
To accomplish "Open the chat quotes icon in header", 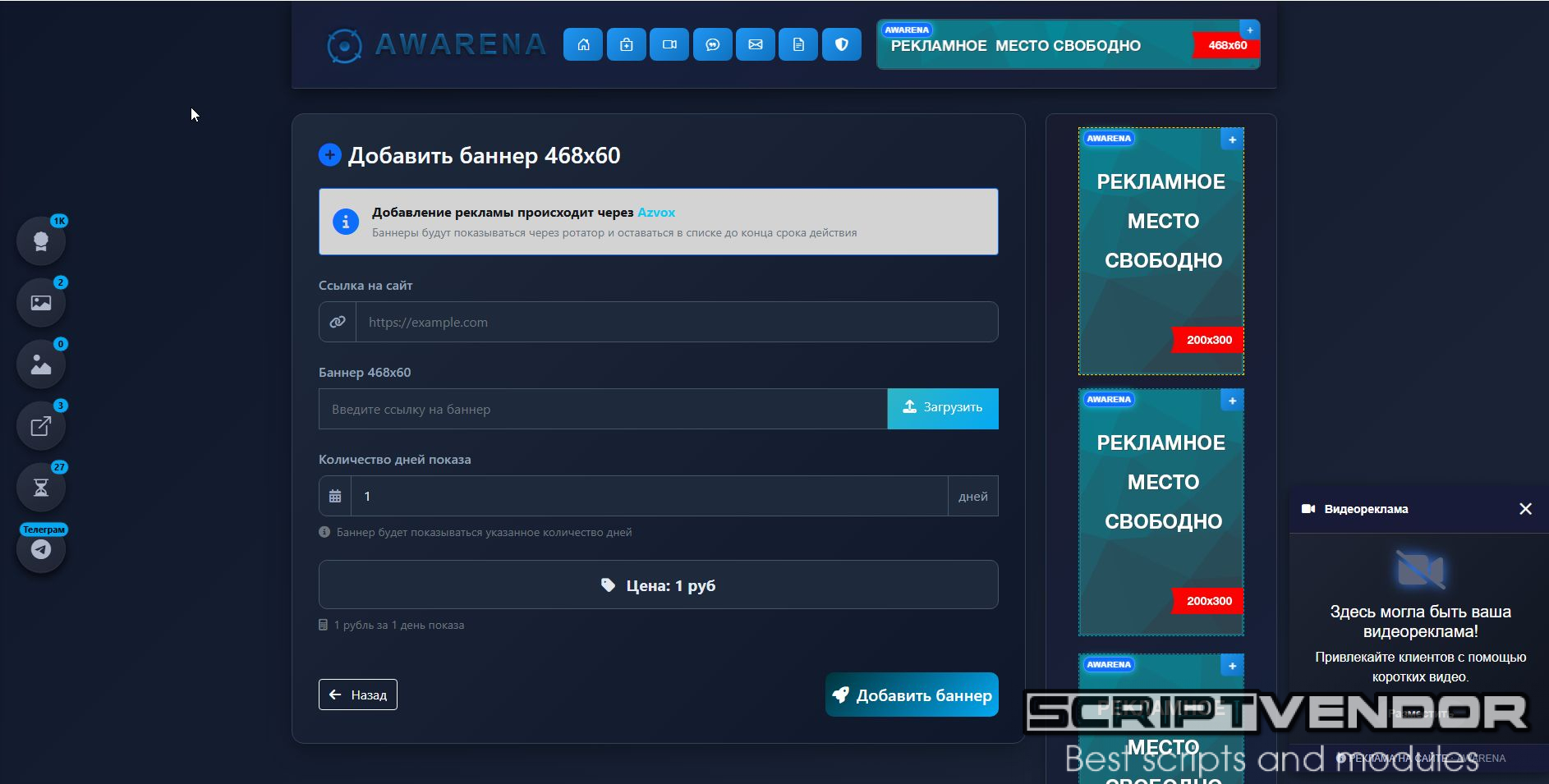I will 712,44.
